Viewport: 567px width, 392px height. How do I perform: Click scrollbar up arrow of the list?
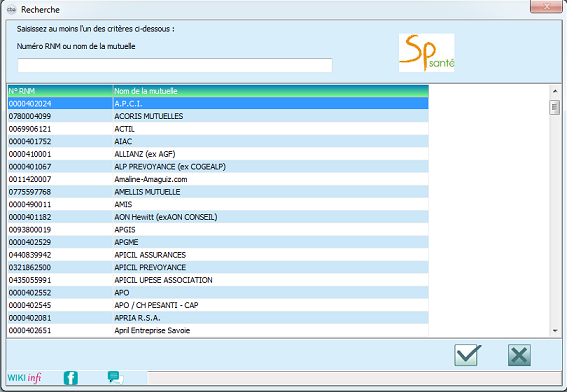pos(555,91)
